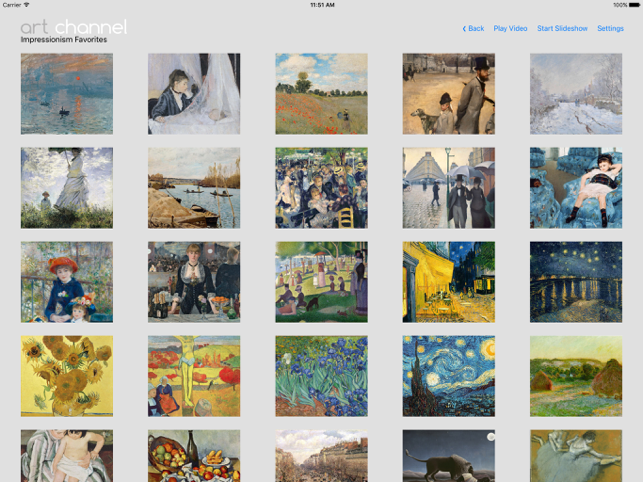Select the ballet dancers painting
Image resolution: width=643 pixels, height=482 pixels.
click(x=576, y=456)
